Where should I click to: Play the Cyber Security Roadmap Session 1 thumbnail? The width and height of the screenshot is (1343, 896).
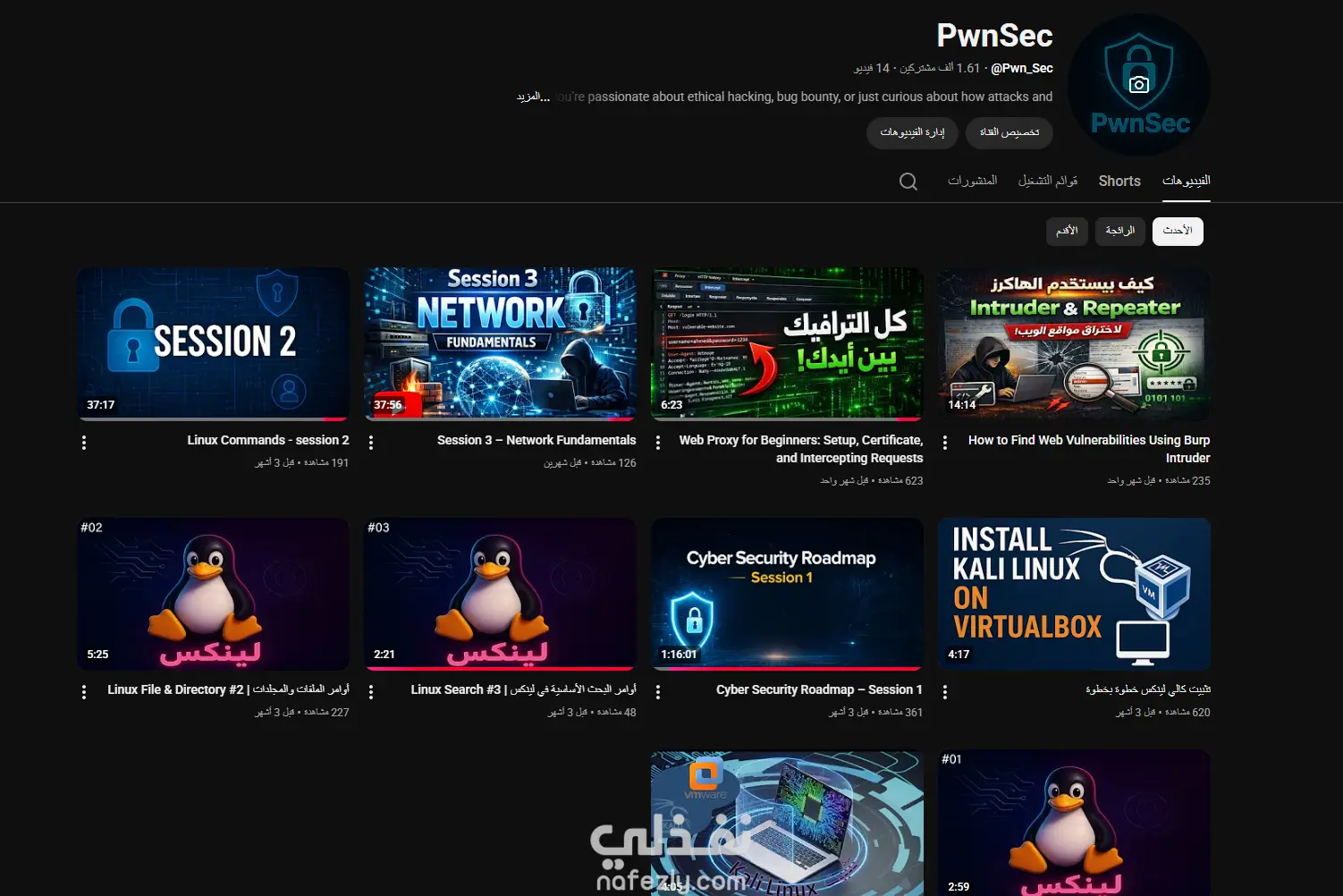(x=787, y=594)
